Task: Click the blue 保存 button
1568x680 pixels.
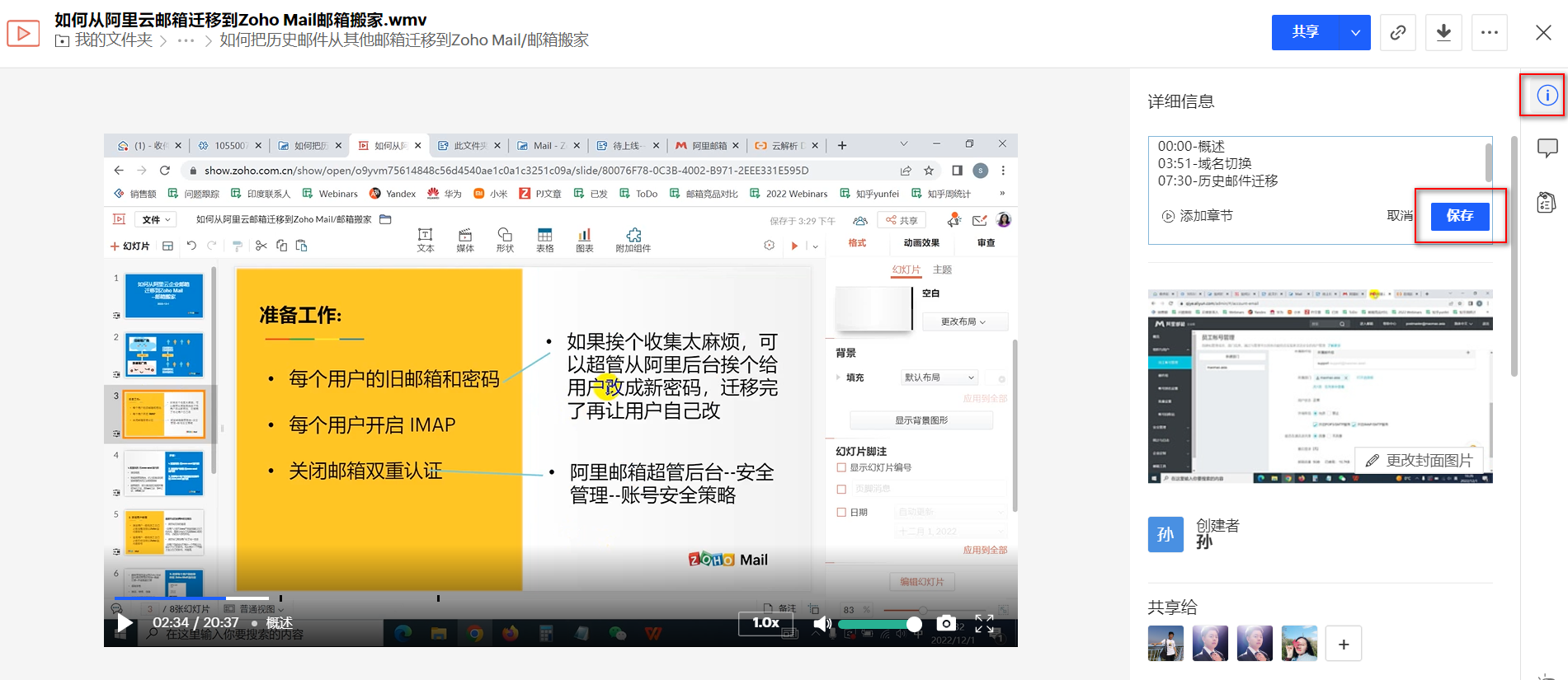Action: tap(1459, 216)
